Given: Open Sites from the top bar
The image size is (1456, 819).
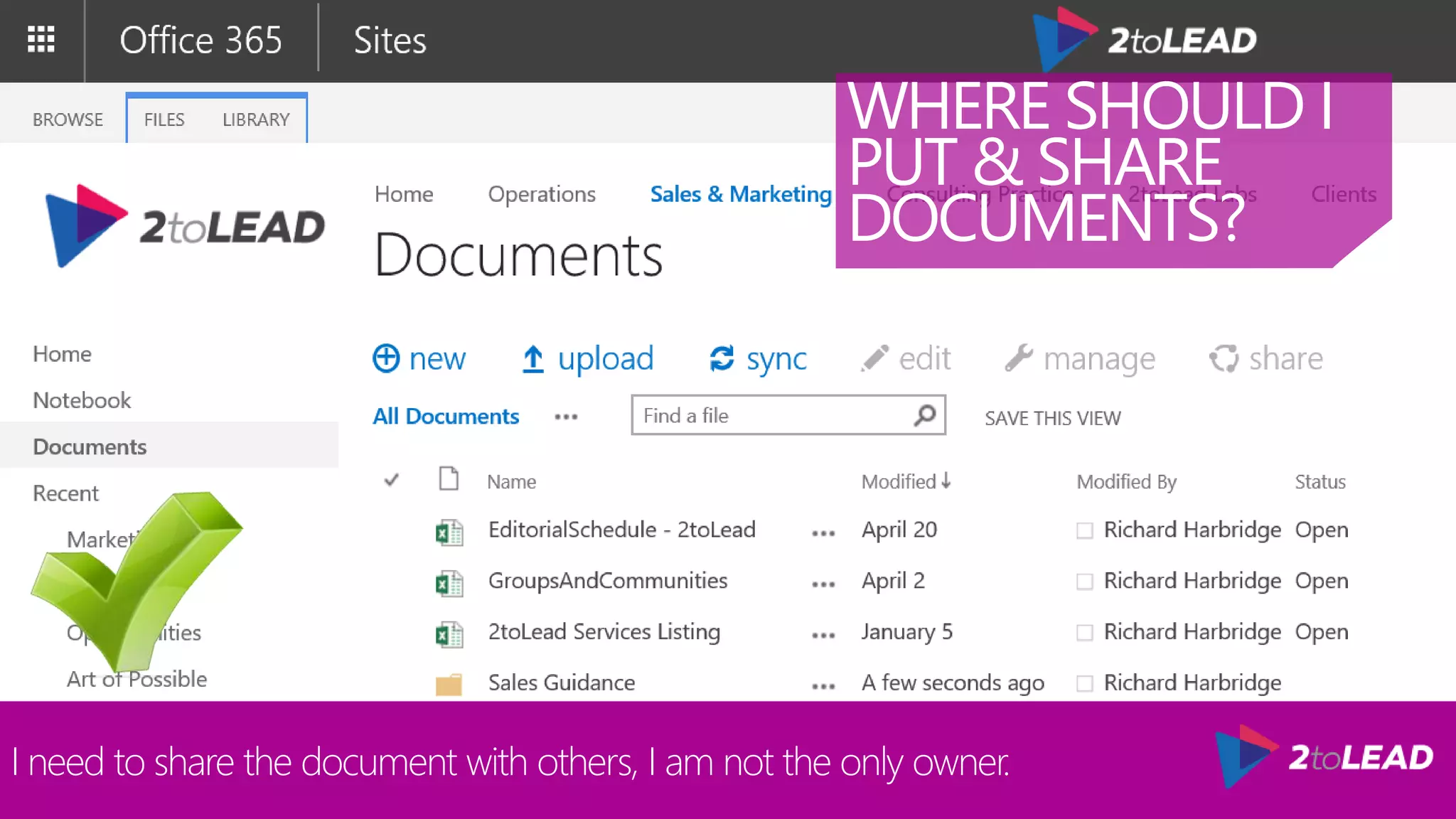Looking at the screenshot, I should click(x=390, y=40).
